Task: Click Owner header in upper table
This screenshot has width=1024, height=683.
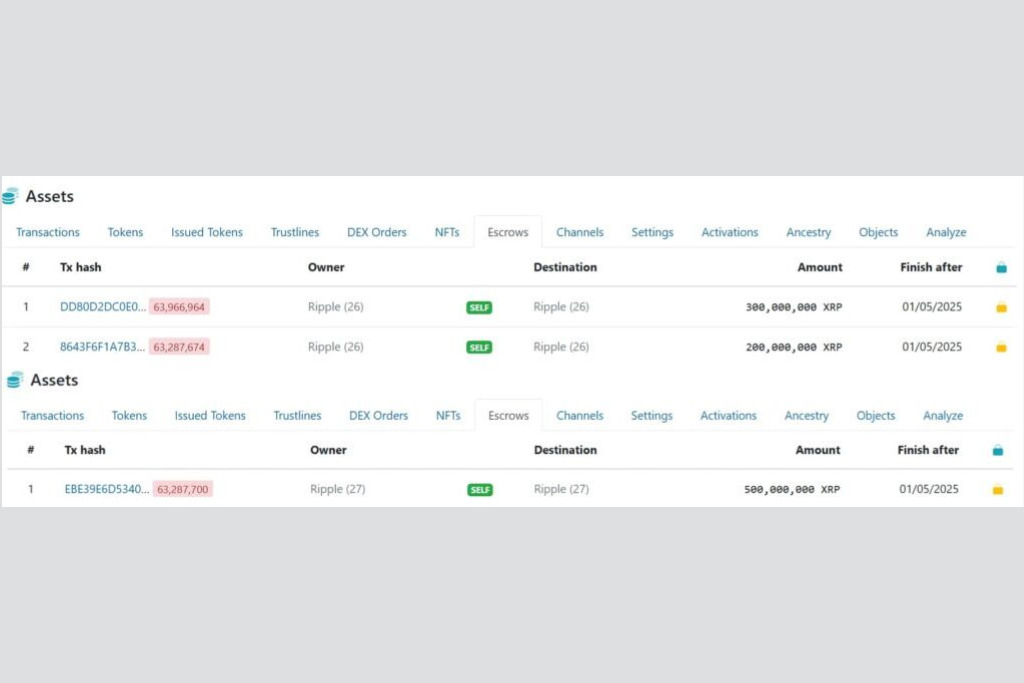Action: click(x=326, y=267)
